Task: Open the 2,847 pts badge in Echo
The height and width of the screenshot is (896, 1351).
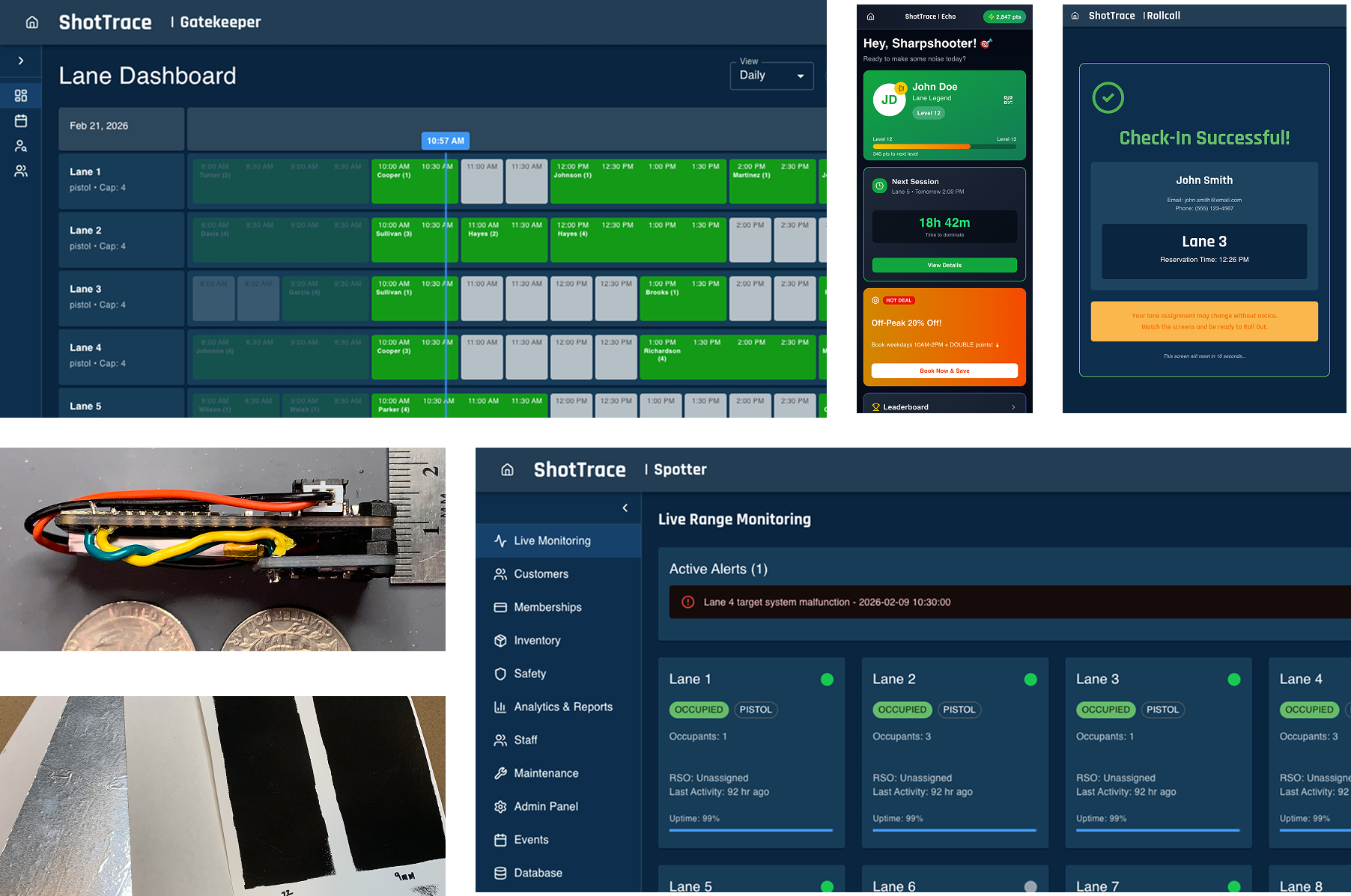Action: (1004, 16)
